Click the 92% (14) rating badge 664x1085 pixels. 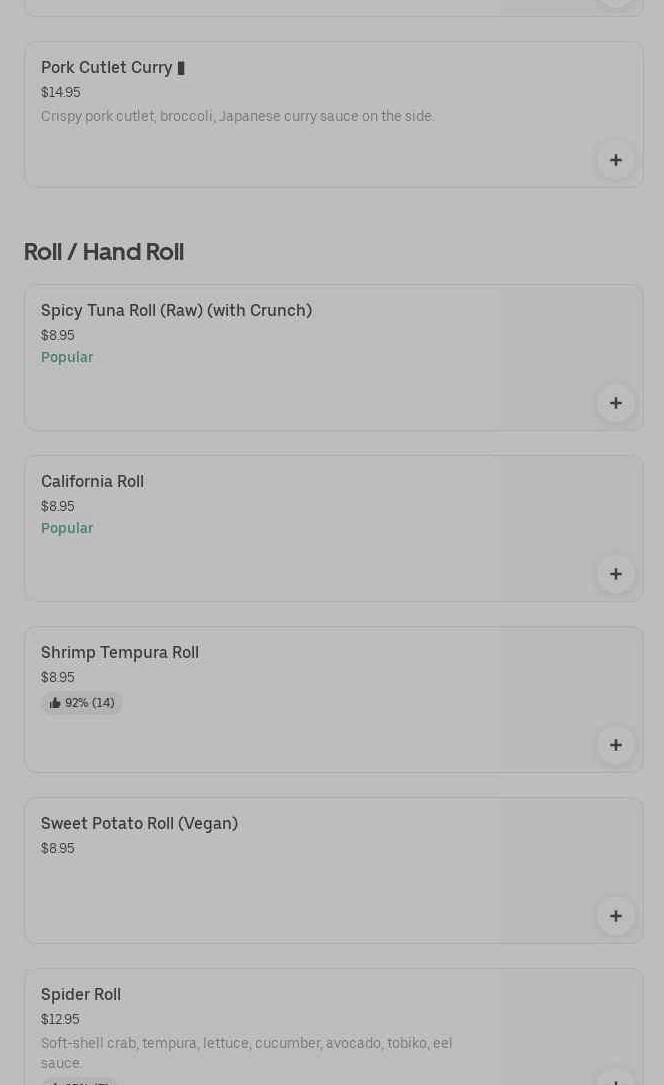(82, 703)
